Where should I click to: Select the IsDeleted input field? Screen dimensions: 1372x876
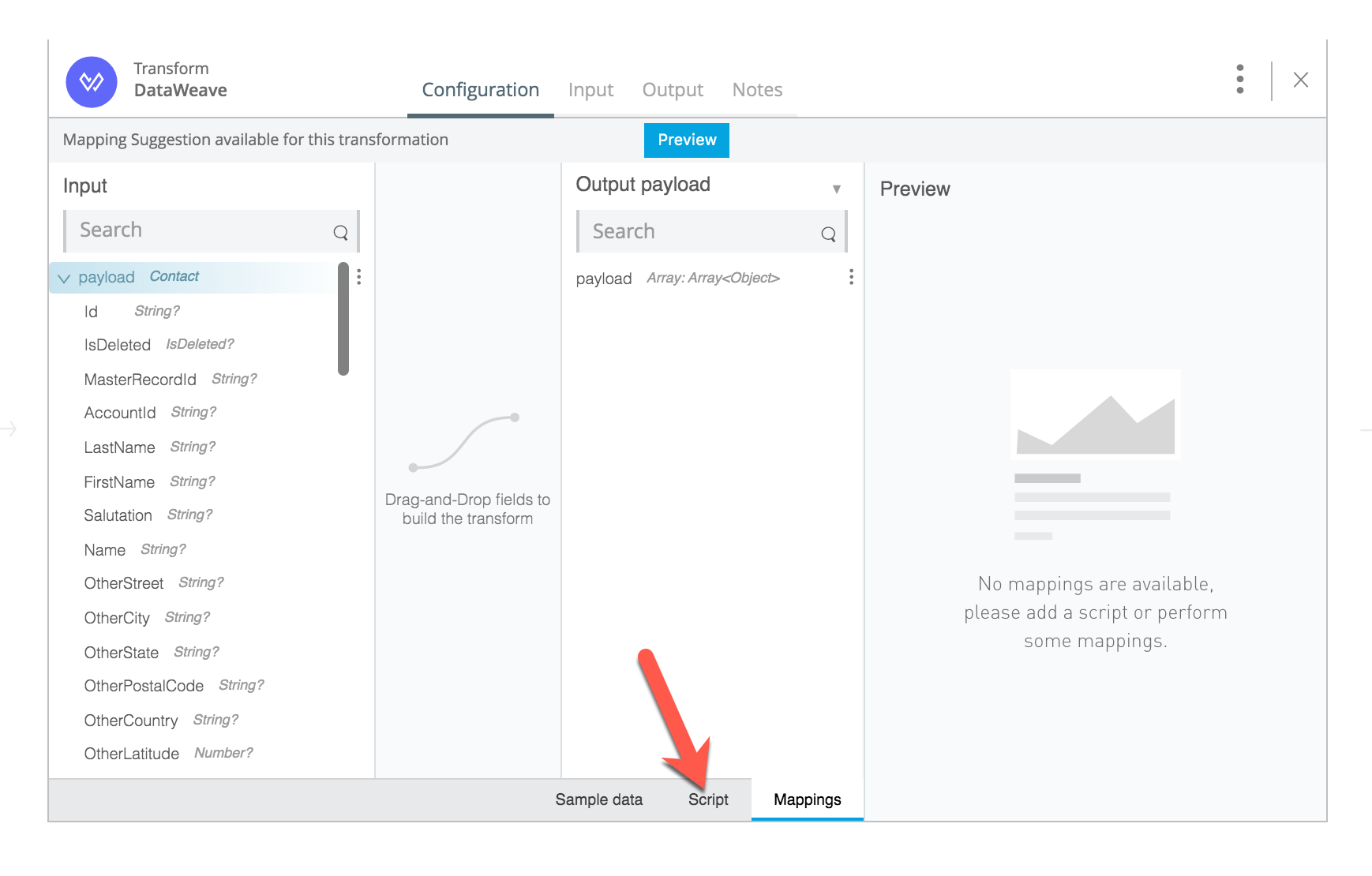point(159,345)
